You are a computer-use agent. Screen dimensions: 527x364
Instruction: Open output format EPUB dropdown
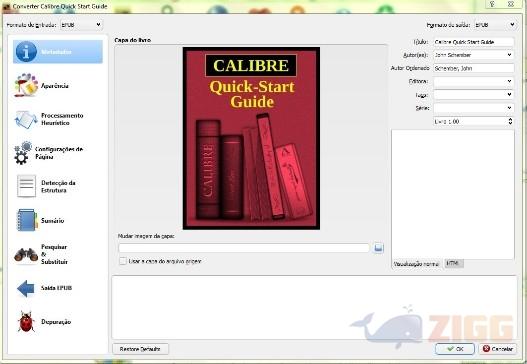coord(495,25)
